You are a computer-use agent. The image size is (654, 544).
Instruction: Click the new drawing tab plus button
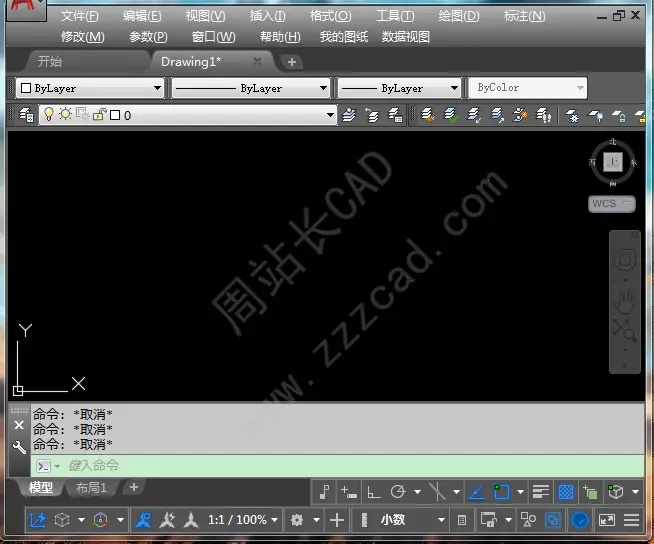tap(292, 62)
